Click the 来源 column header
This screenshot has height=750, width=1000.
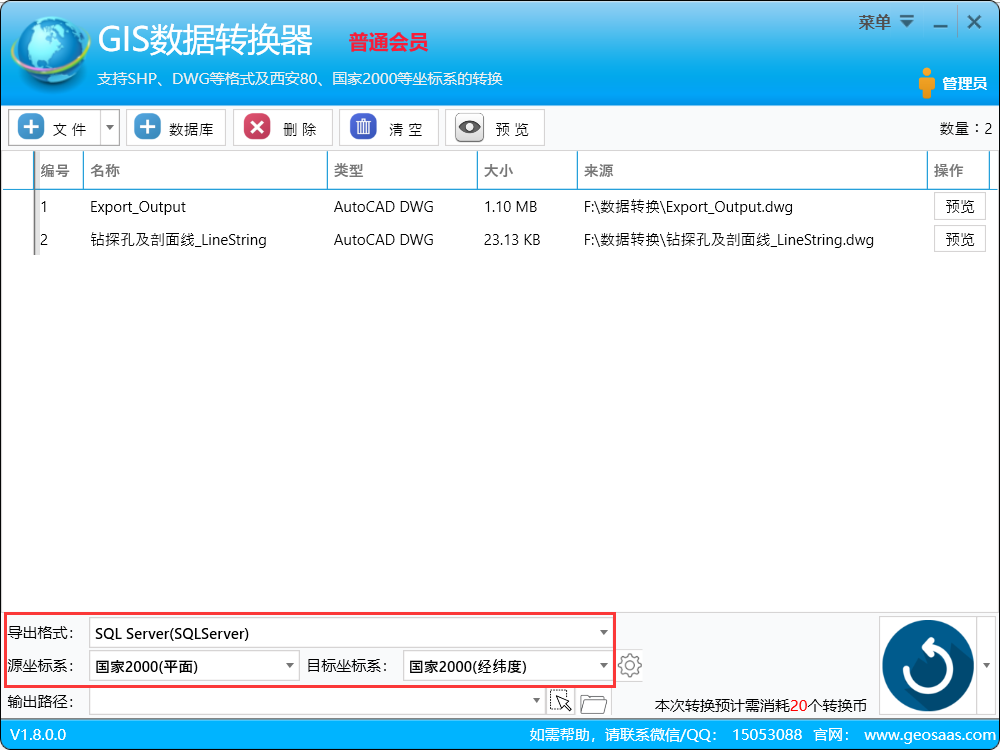point(753,170)
